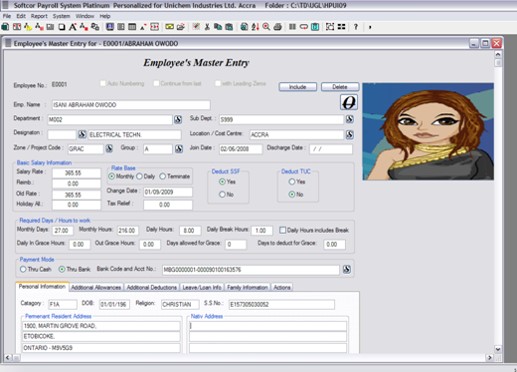Click the Salary Rate field
Screen dimensions: 517x372
[76, 173]
